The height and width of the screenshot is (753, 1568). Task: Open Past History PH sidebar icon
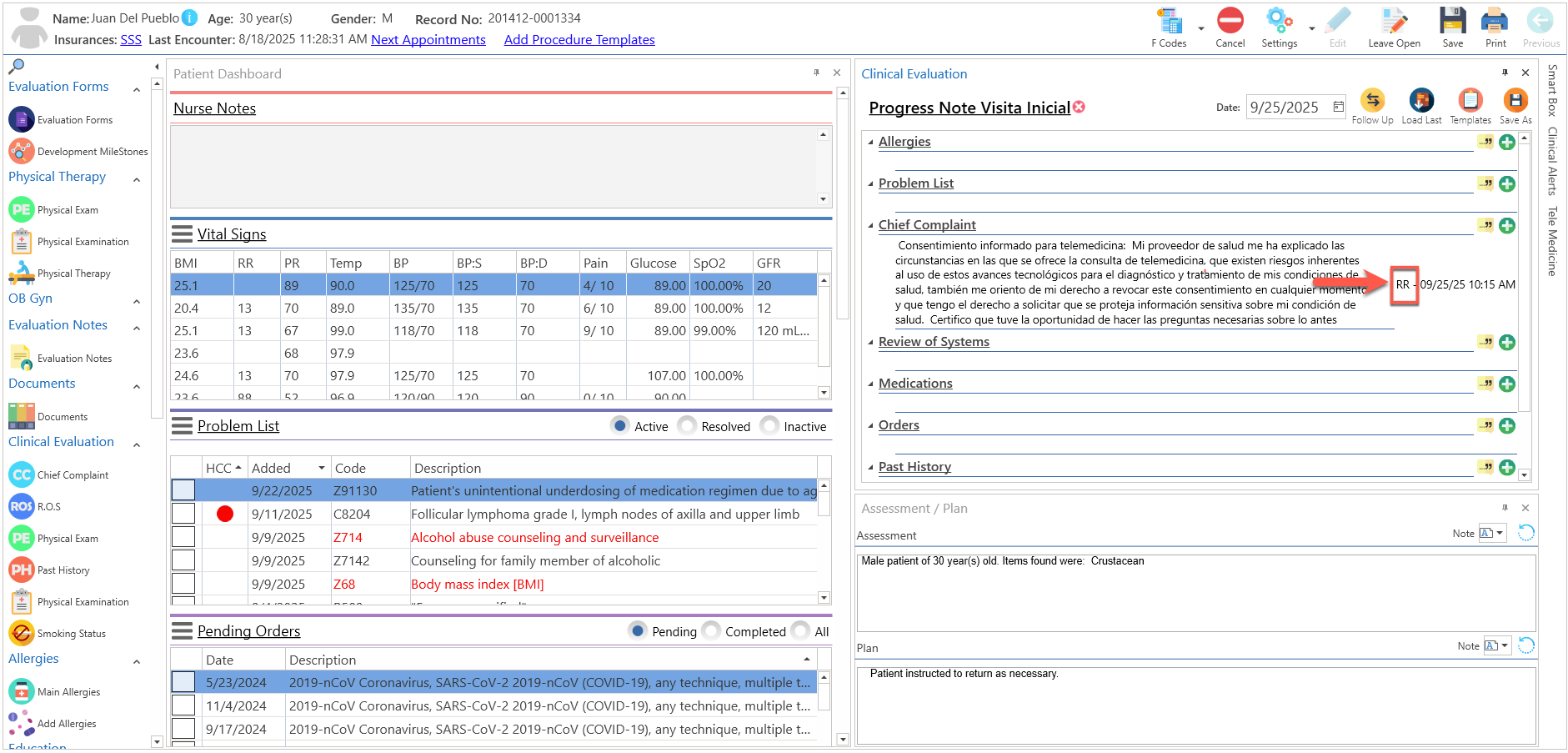pyautogui.click(x=22, y=570)
